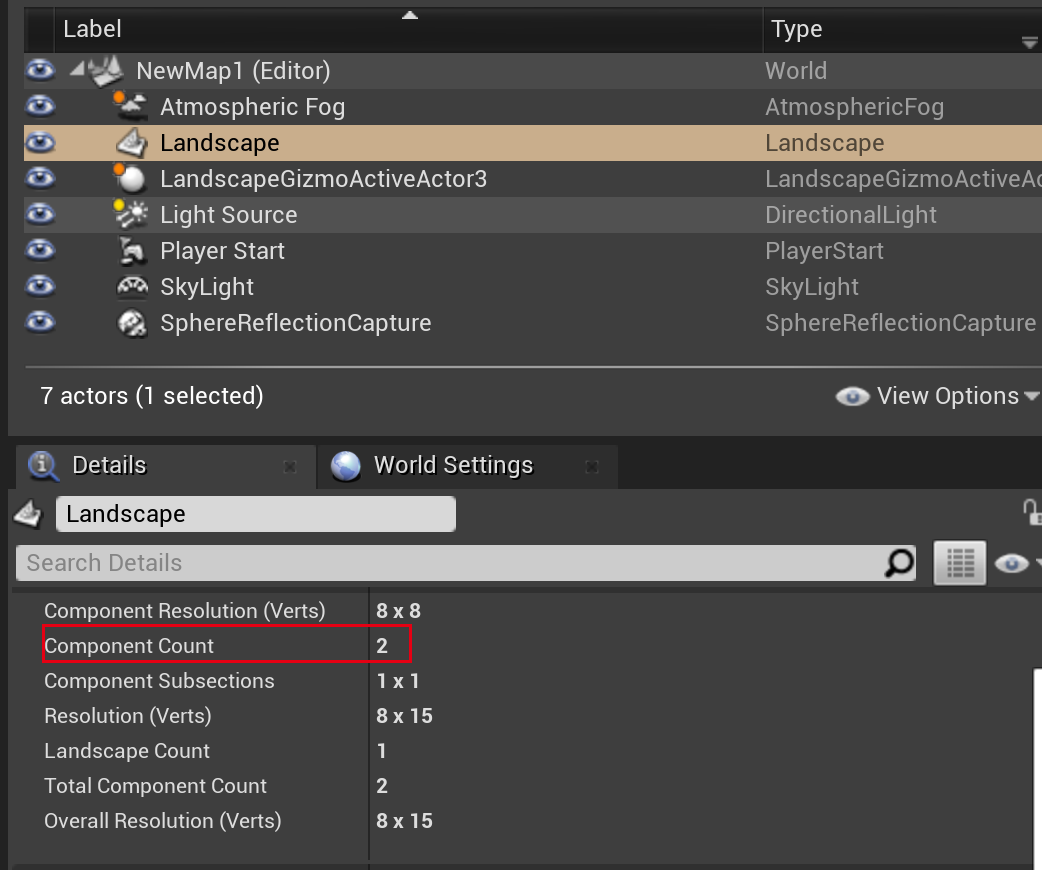Click the Landscape icon beside name field

(x=29, y=514)
